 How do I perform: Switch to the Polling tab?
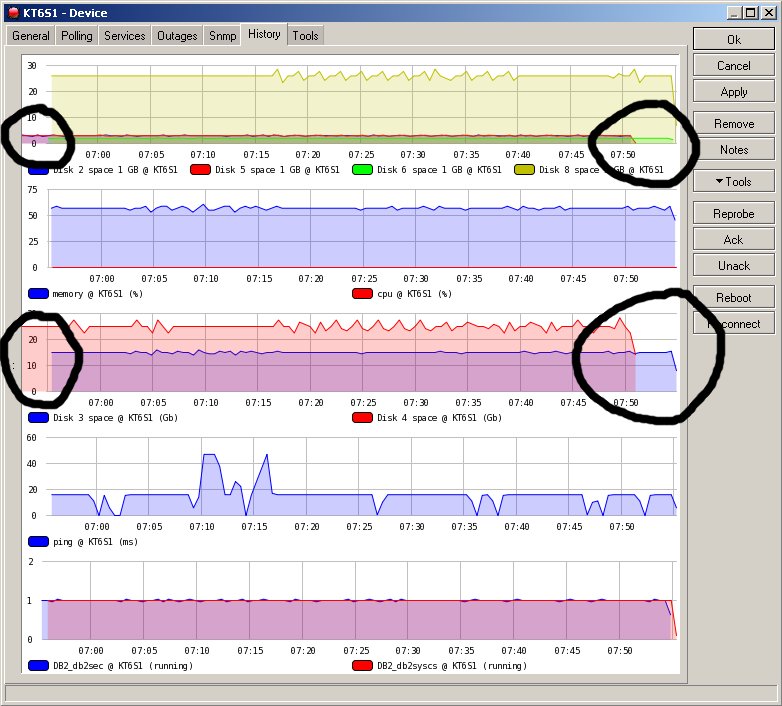[x=77, y=36]
